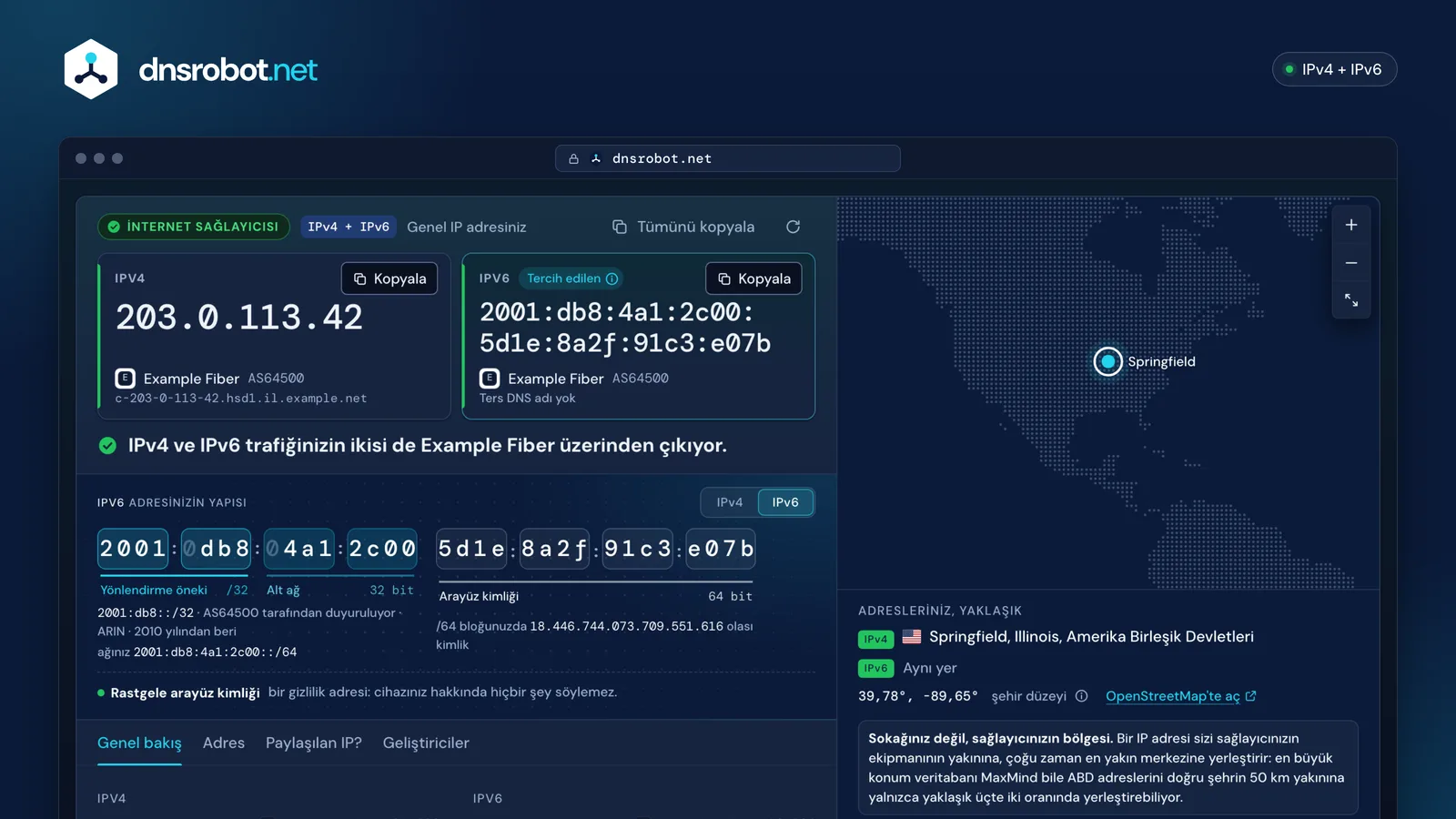Click the info icon next to Tercih edilen
The image size is (1456, 819).
[x=612, y=278]
